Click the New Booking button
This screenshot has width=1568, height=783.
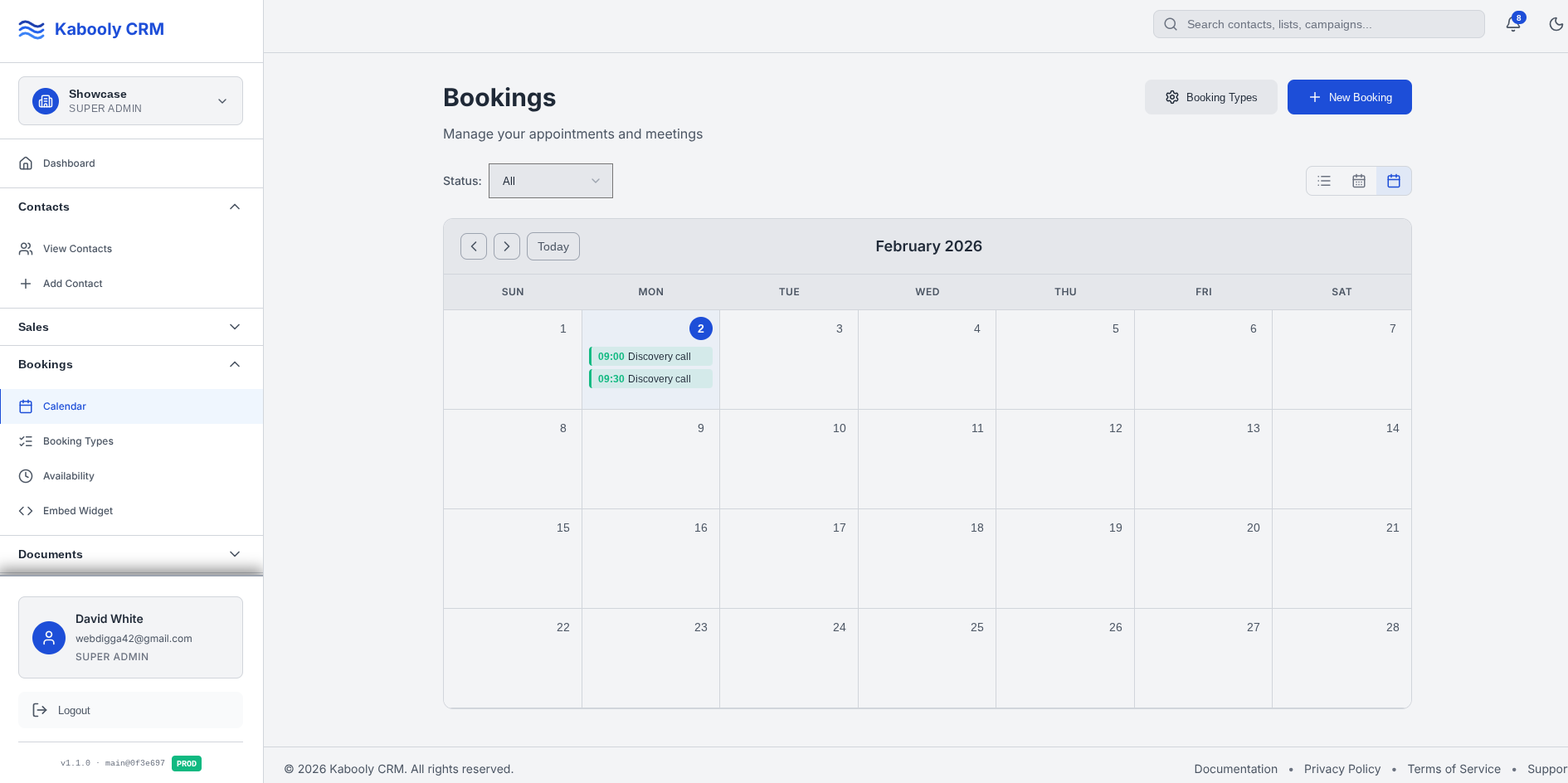[x=1349, y=97]
